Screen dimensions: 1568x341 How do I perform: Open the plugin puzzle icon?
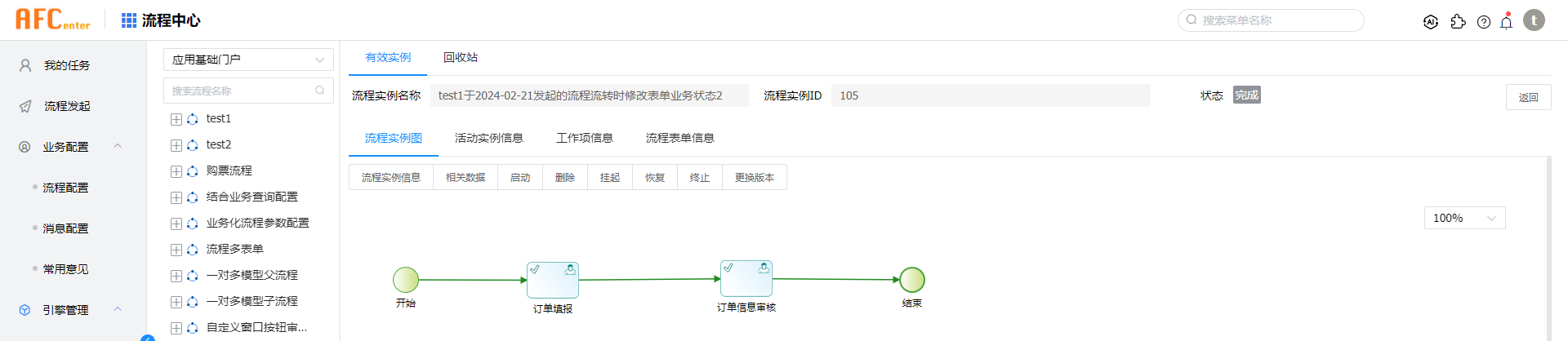(x=1458, y=22)
